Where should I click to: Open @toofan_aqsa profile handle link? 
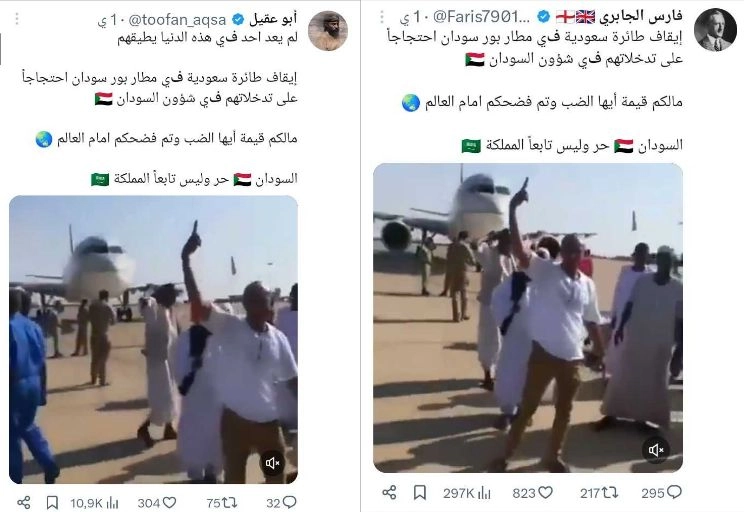177,19
